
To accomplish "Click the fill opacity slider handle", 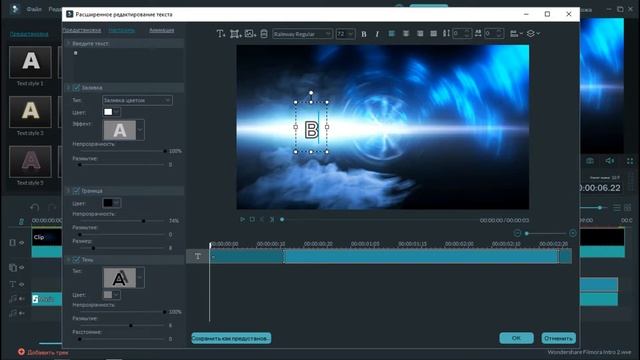I will coord(165,151).
